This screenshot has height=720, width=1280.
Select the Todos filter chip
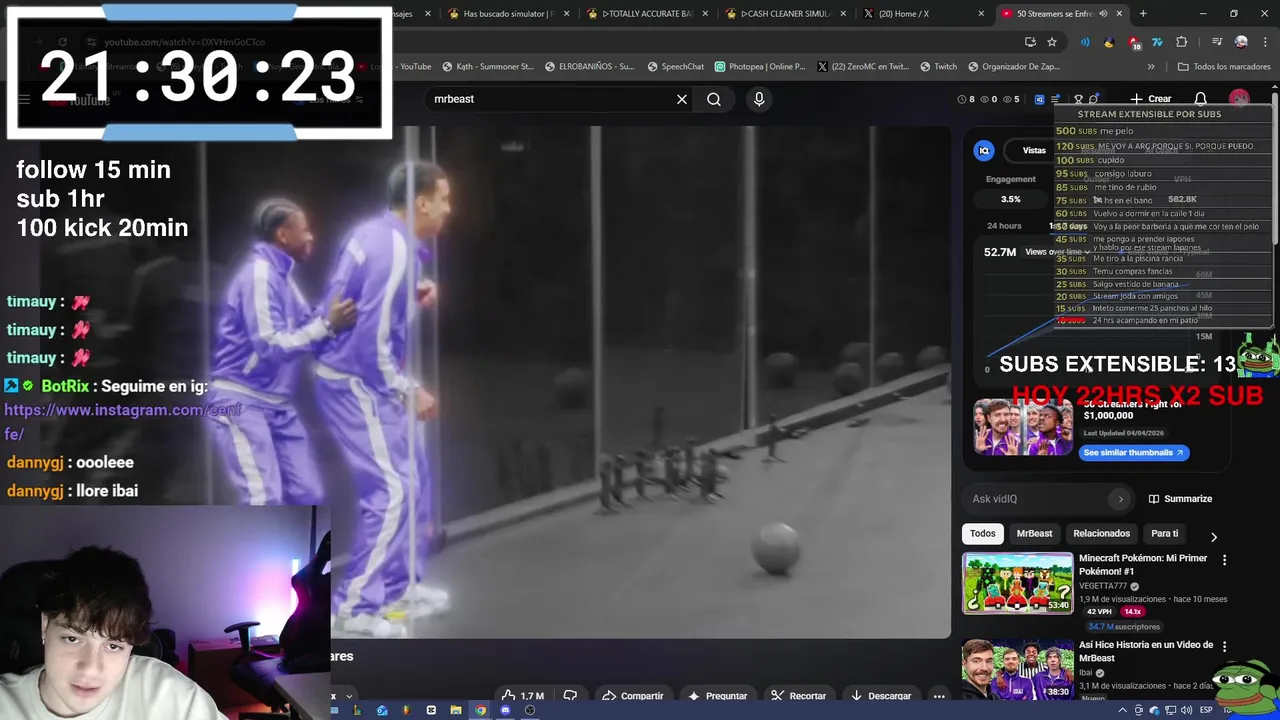[983, 534]
